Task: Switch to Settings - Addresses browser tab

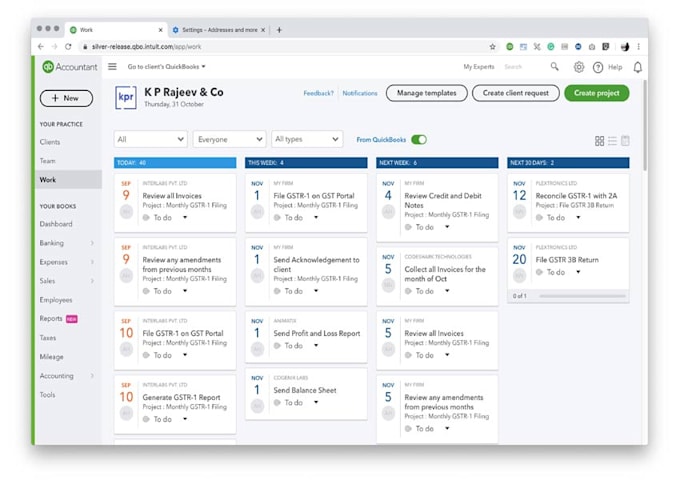Action: pyautogui.click(x=219, y=30)
